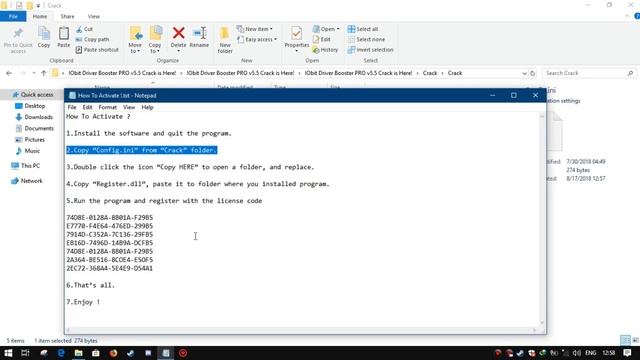
Task: Click Pin to Quick access icon
Action: pos(18,40)
